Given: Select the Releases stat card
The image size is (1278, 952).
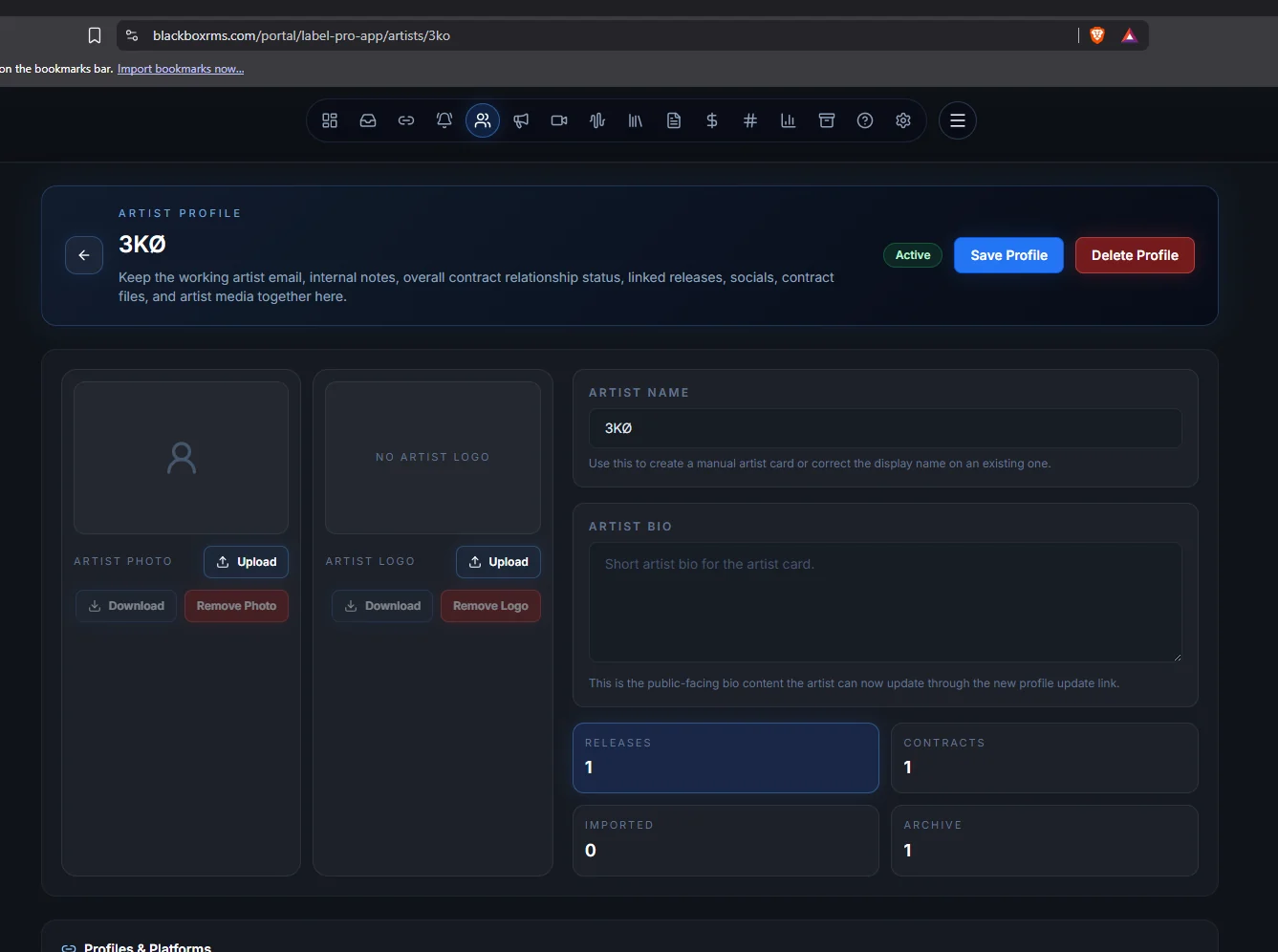Looking at the screenshot, I should [726, 758].
